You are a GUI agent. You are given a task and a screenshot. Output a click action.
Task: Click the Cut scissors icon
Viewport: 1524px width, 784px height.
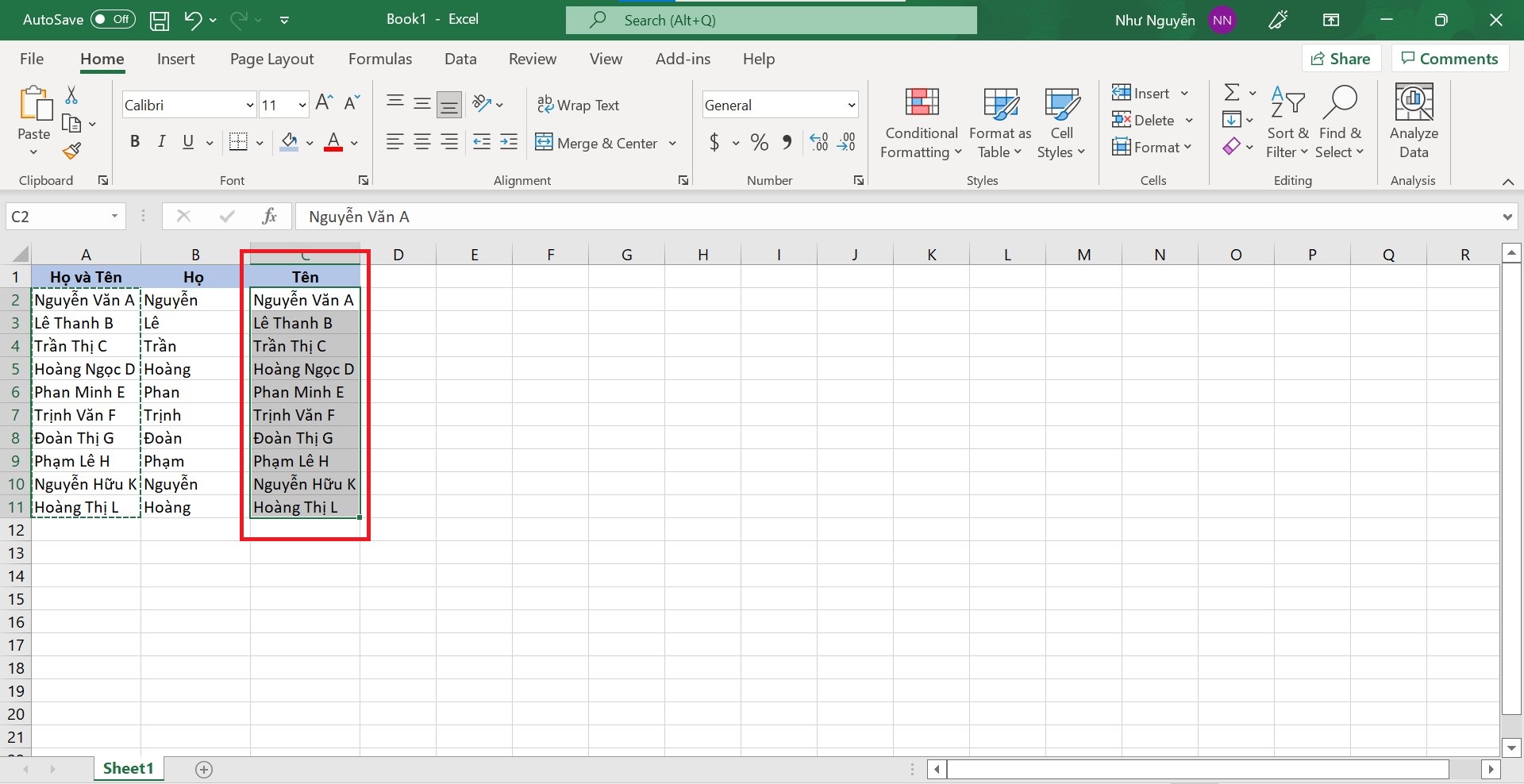point(71,95)
